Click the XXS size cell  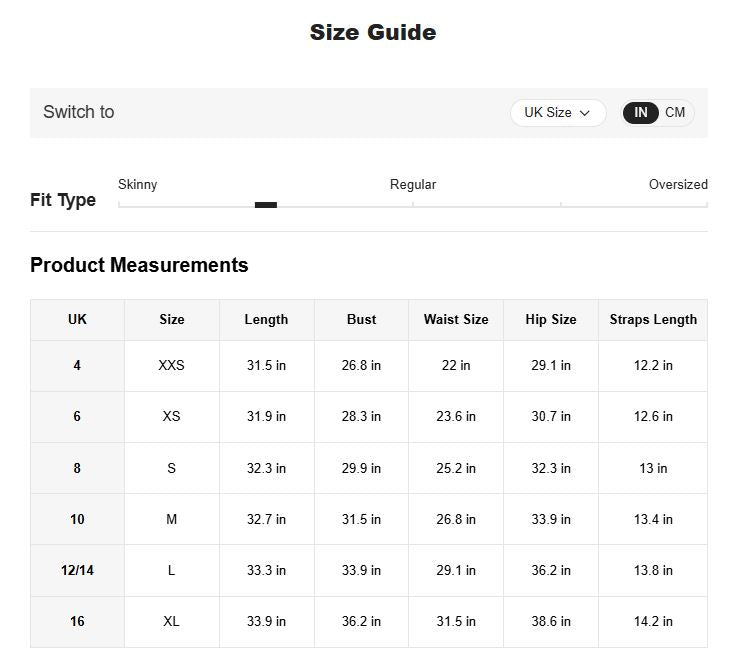point(171,366)
